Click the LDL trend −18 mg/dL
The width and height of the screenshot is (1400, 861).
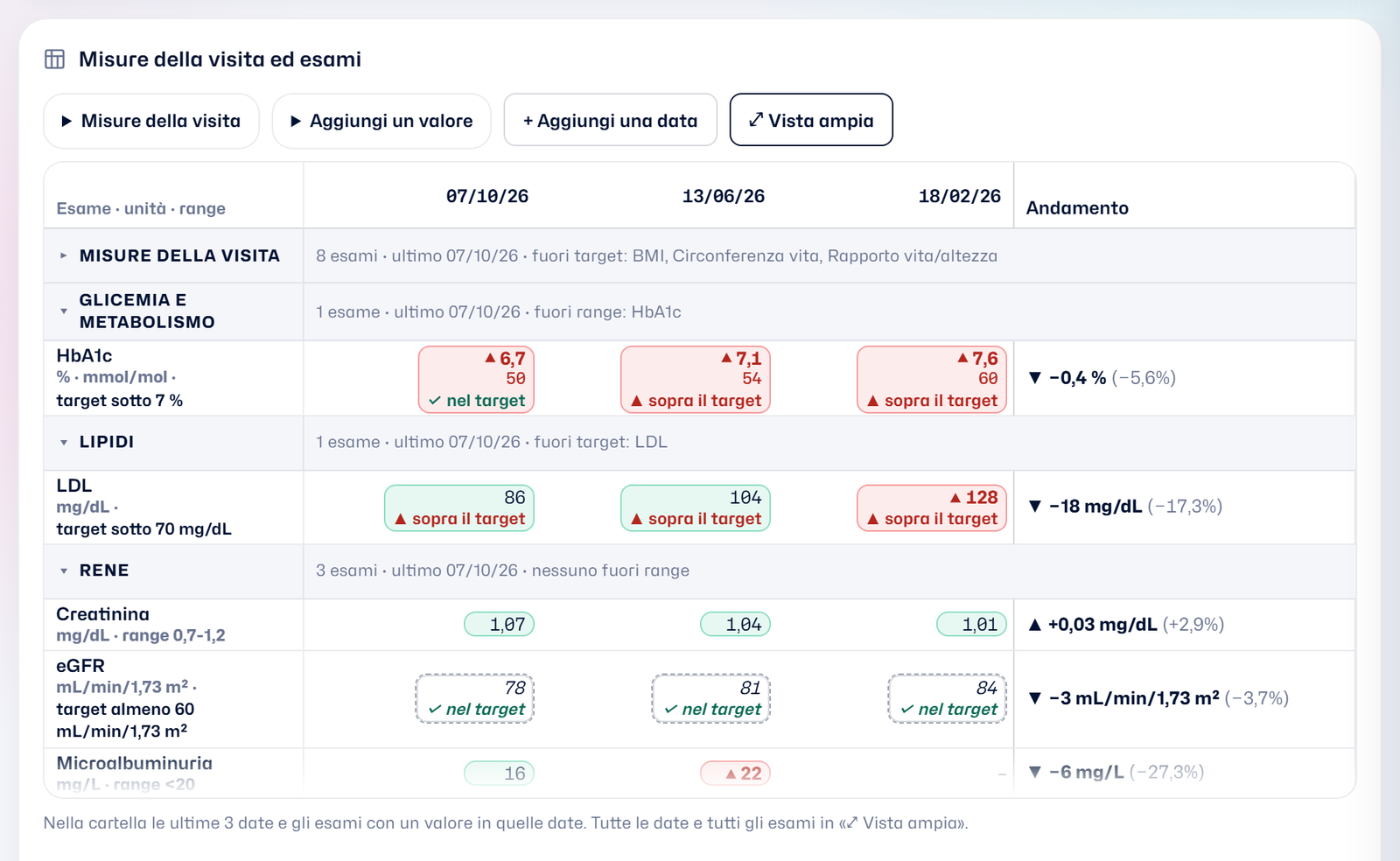1125,507
